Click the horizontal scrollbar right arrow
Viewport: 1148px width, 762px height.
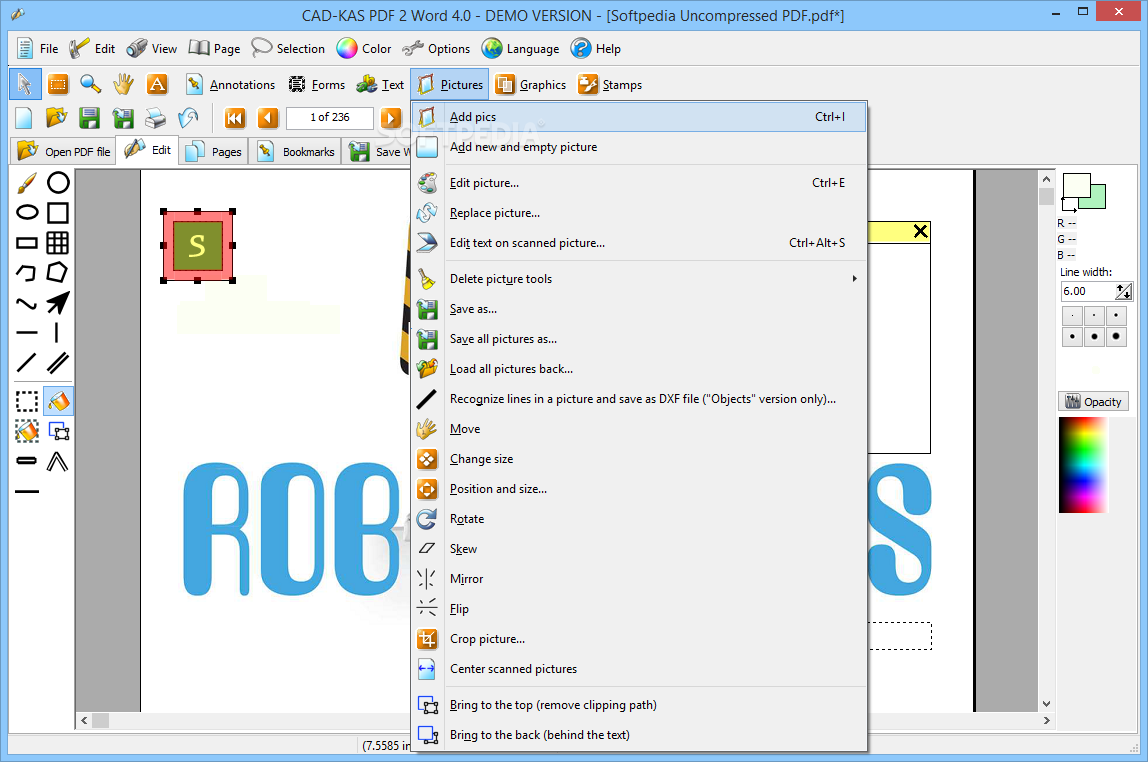coord(1046,721)
